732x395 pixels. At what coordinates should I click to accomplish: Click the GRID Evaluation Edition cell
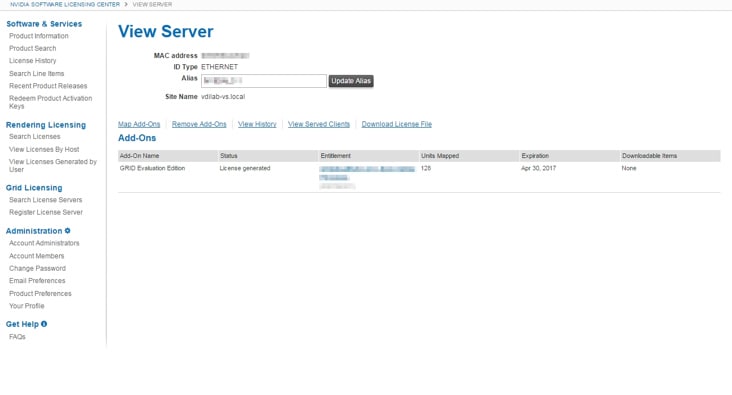point(152,168)
